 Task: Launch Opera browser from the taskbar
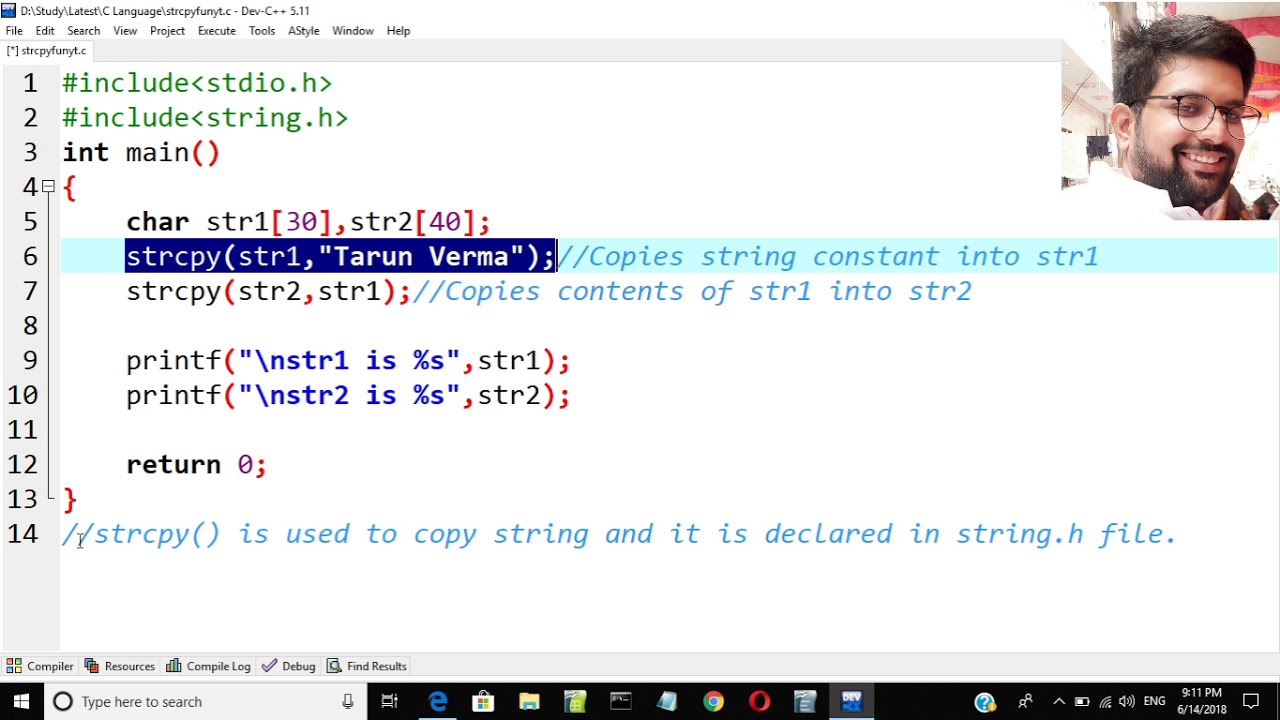tap(759, 702)
